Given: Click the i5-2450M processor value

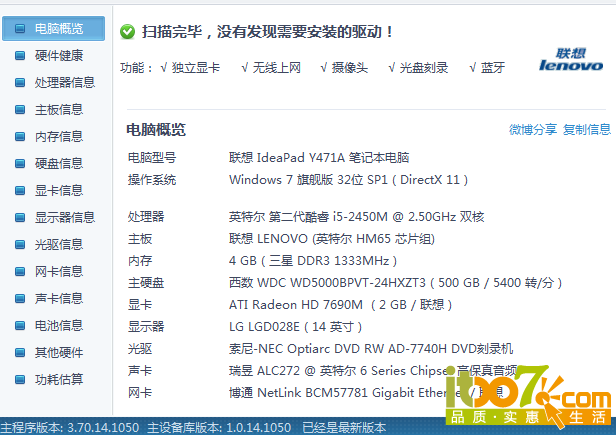Looking at the screenshot, I should pos(357,217).
